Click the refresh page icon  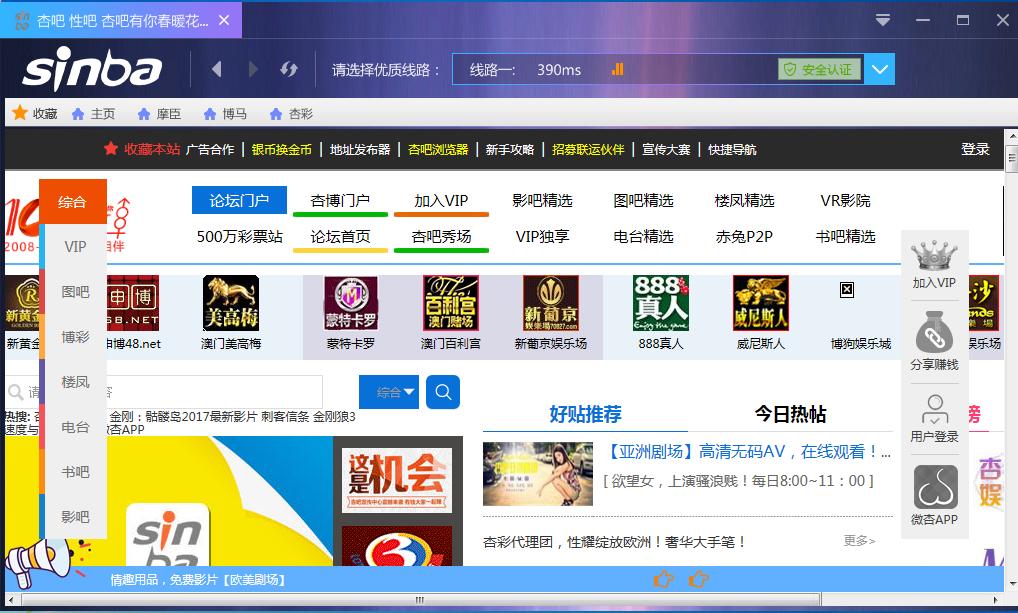coord(289,69)
